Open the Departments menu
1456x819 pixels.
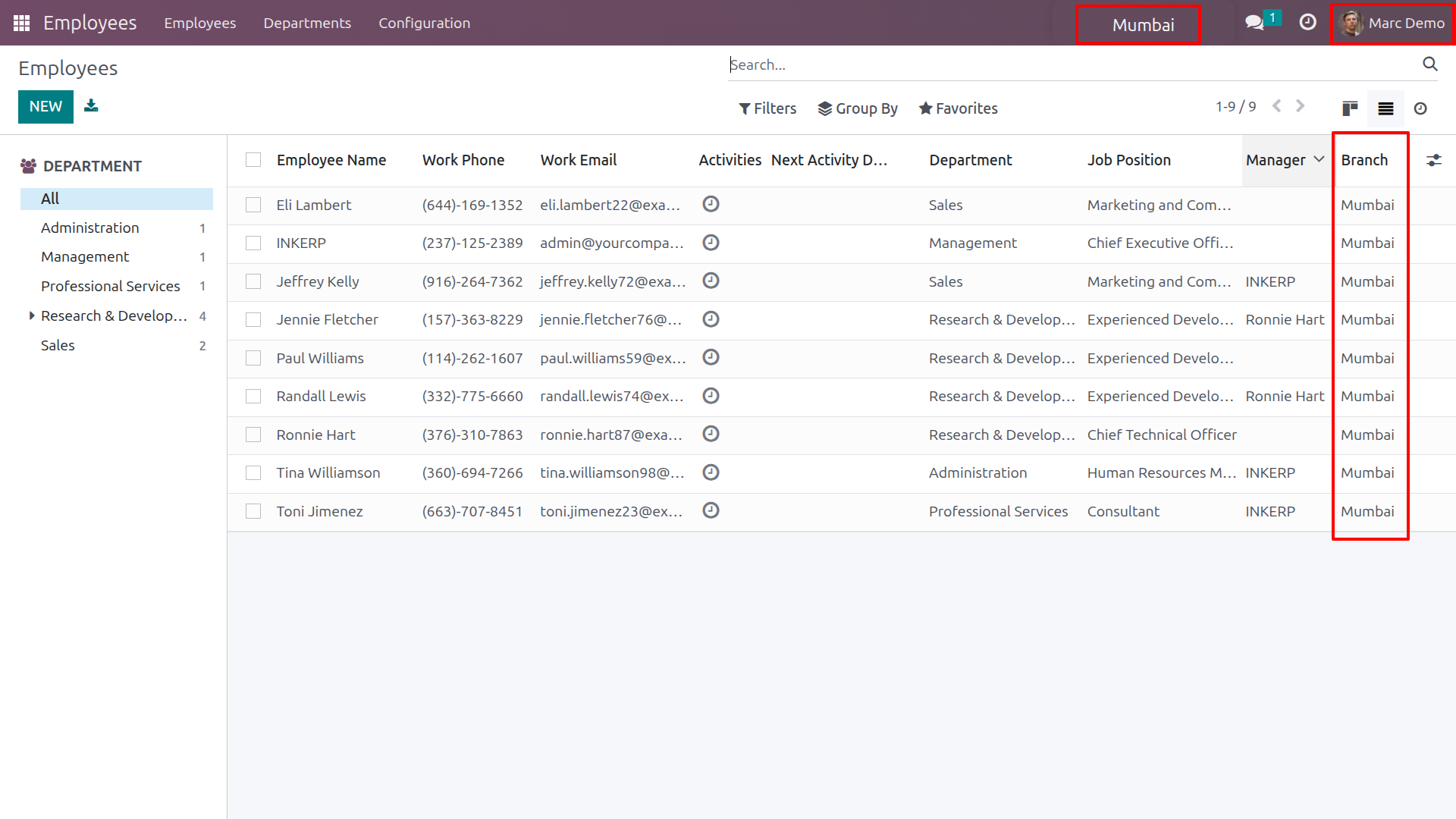tap(307, 23)
